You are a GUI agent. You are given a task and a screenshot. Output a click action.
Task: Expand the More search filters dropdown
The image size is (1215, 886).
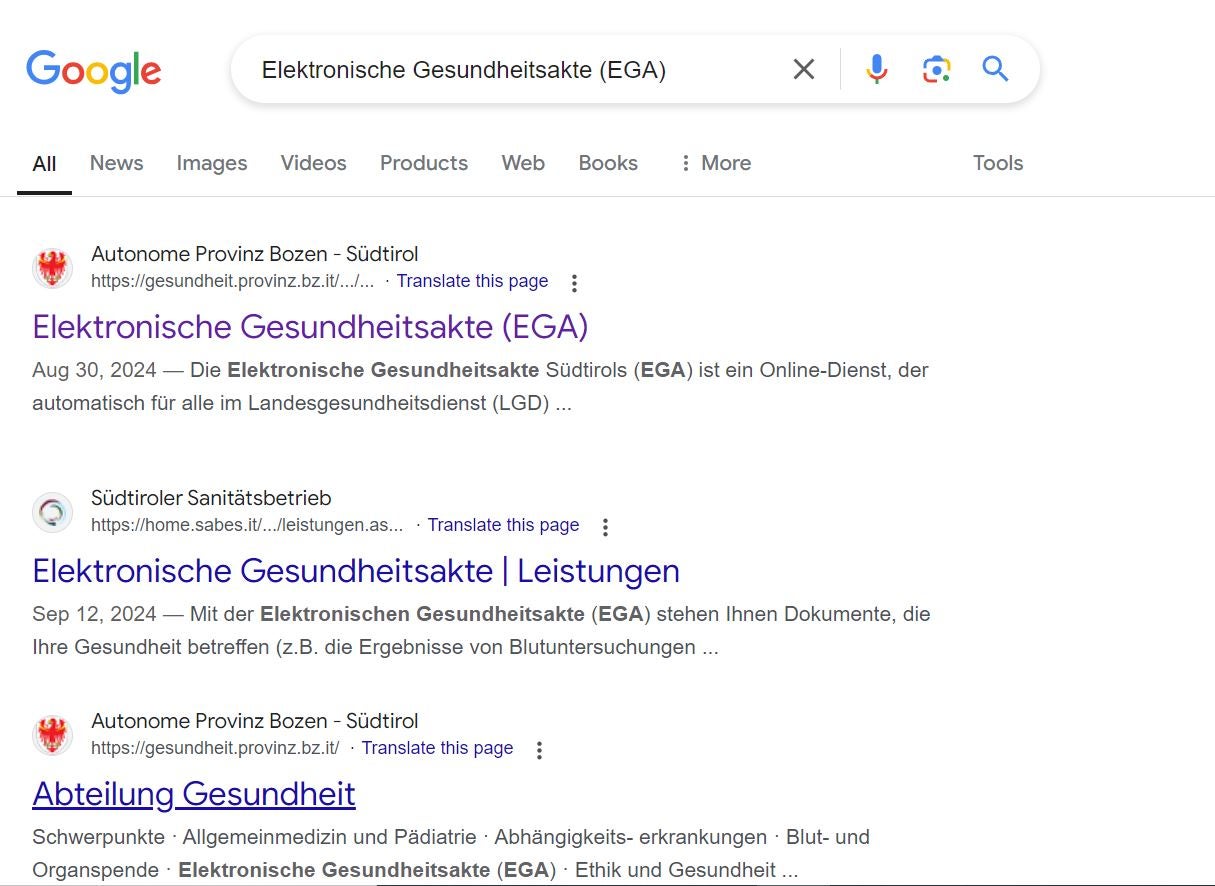pyautogui.click(x=714, y=163)
